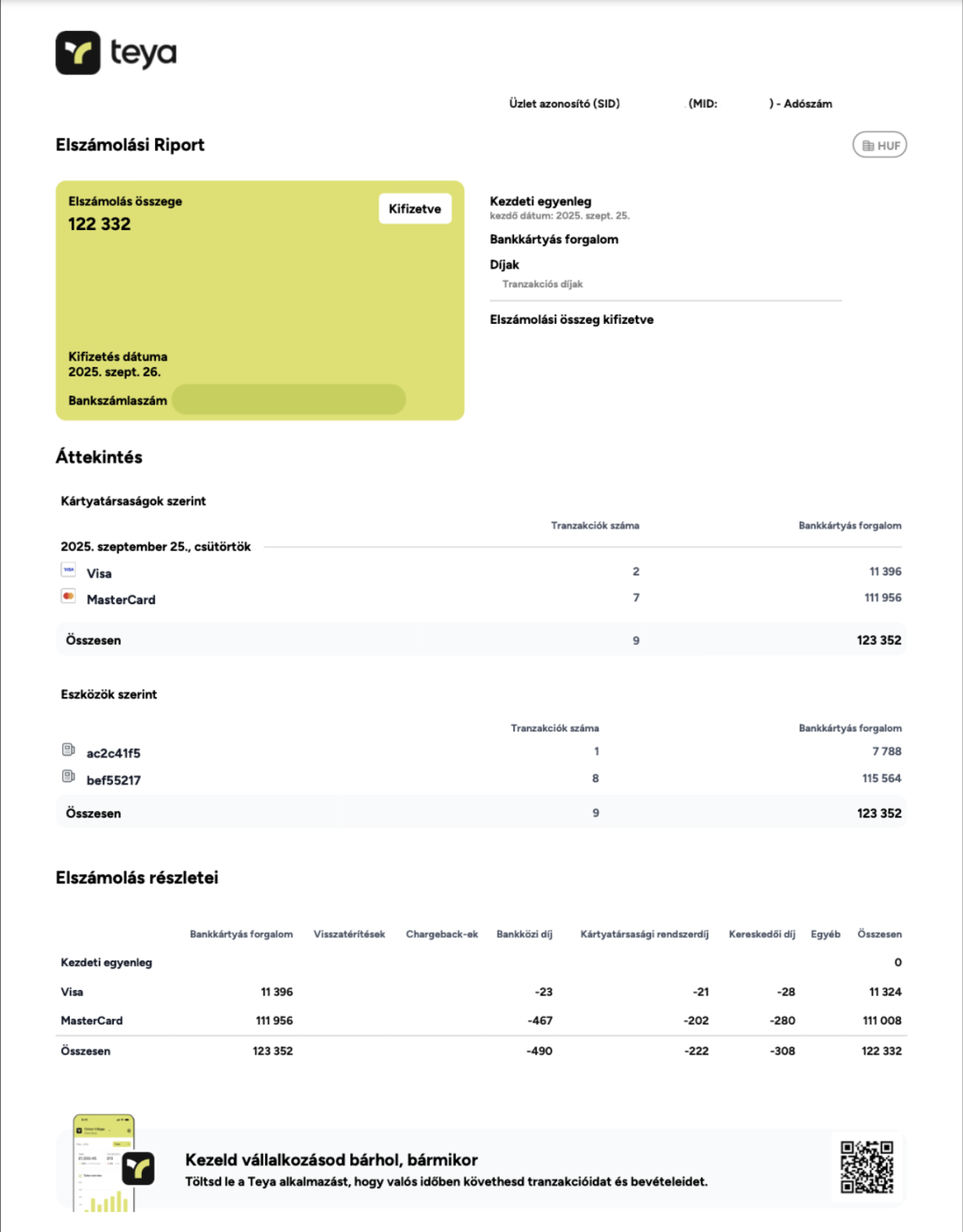The height and width of the screenshot is (1232, 963).
Task: Click the 122 332 amount in the yellow card
Action: 99,224
